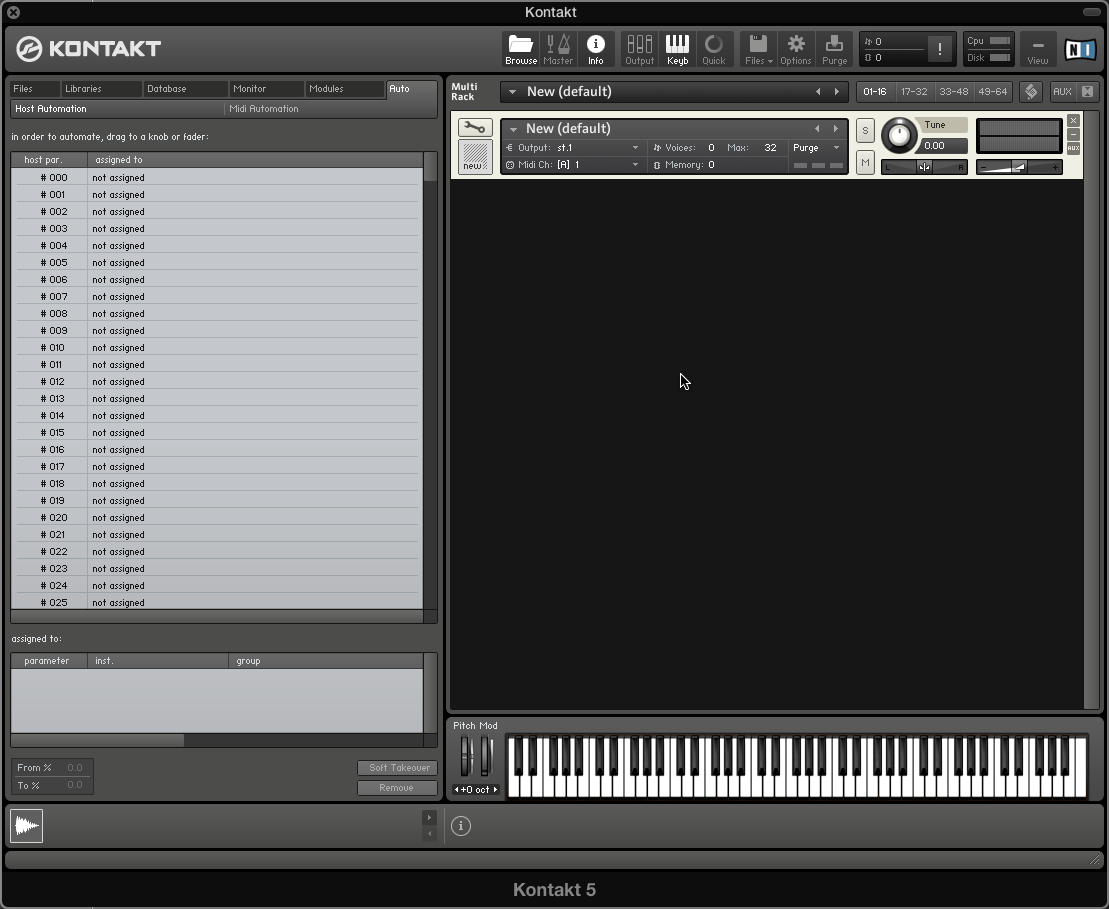This screenshot has height=909, width=1109.
Task: Show instrument page 33-48
Action: [953, 92]
